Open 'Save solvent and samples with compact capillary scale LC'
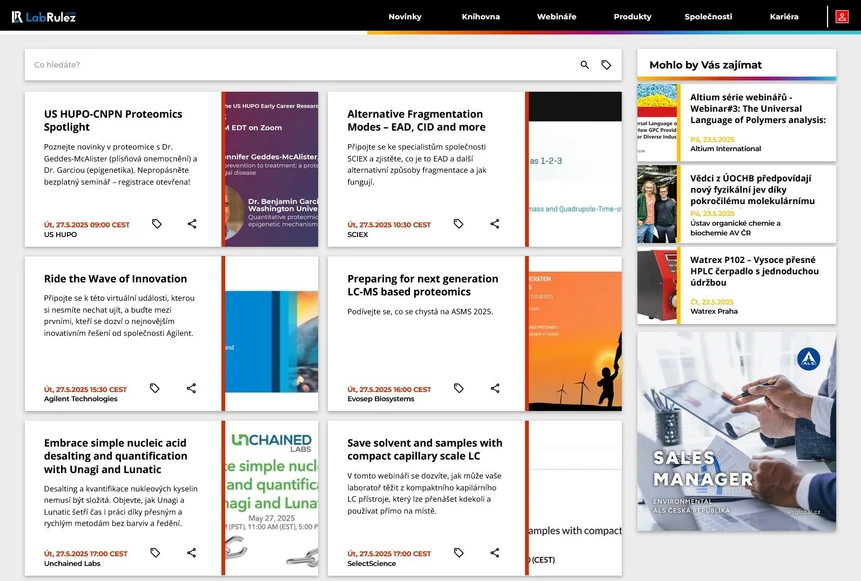Screen dimensions: 861x581 pyautogui.click(x=424, y=449)
